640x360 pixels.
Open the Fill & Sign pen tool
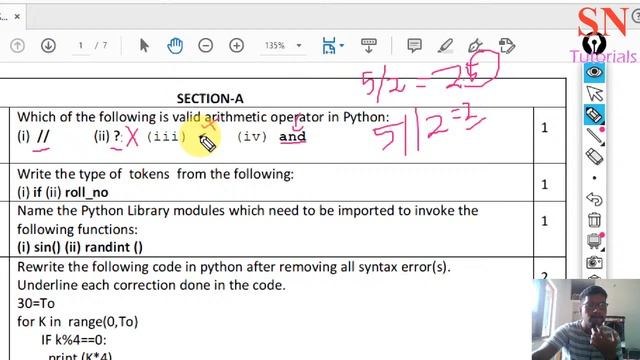point(475,45)
